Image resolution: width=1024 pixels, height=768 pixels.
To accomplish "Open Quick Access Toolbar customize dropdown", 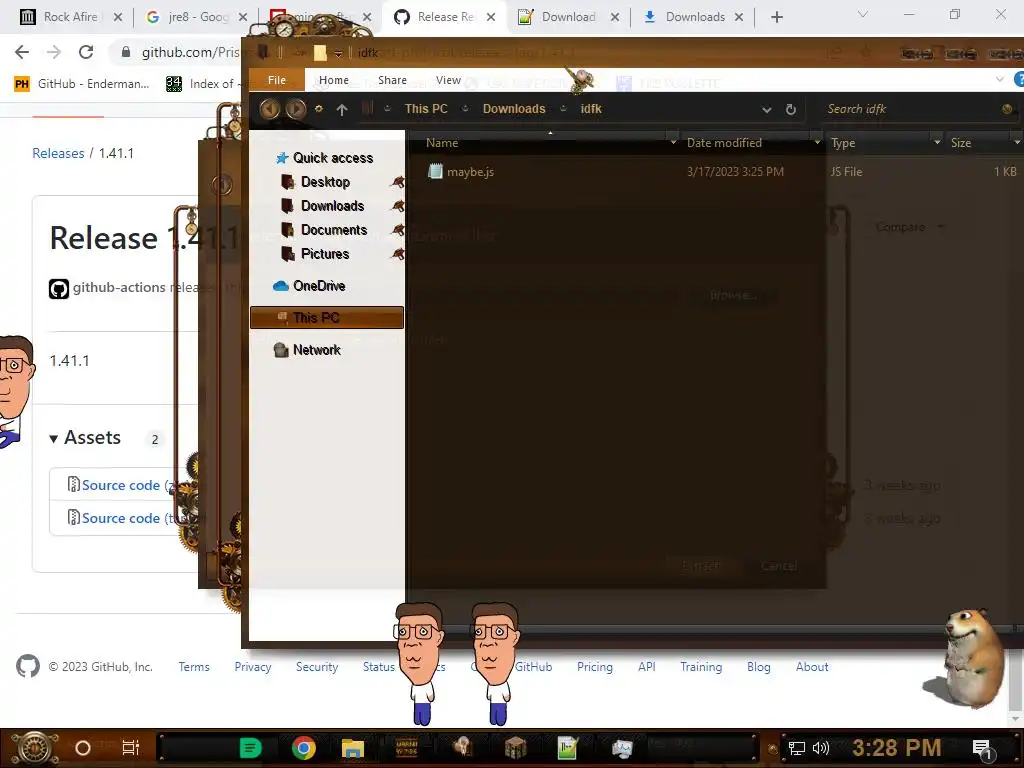I will pos(338,53).
